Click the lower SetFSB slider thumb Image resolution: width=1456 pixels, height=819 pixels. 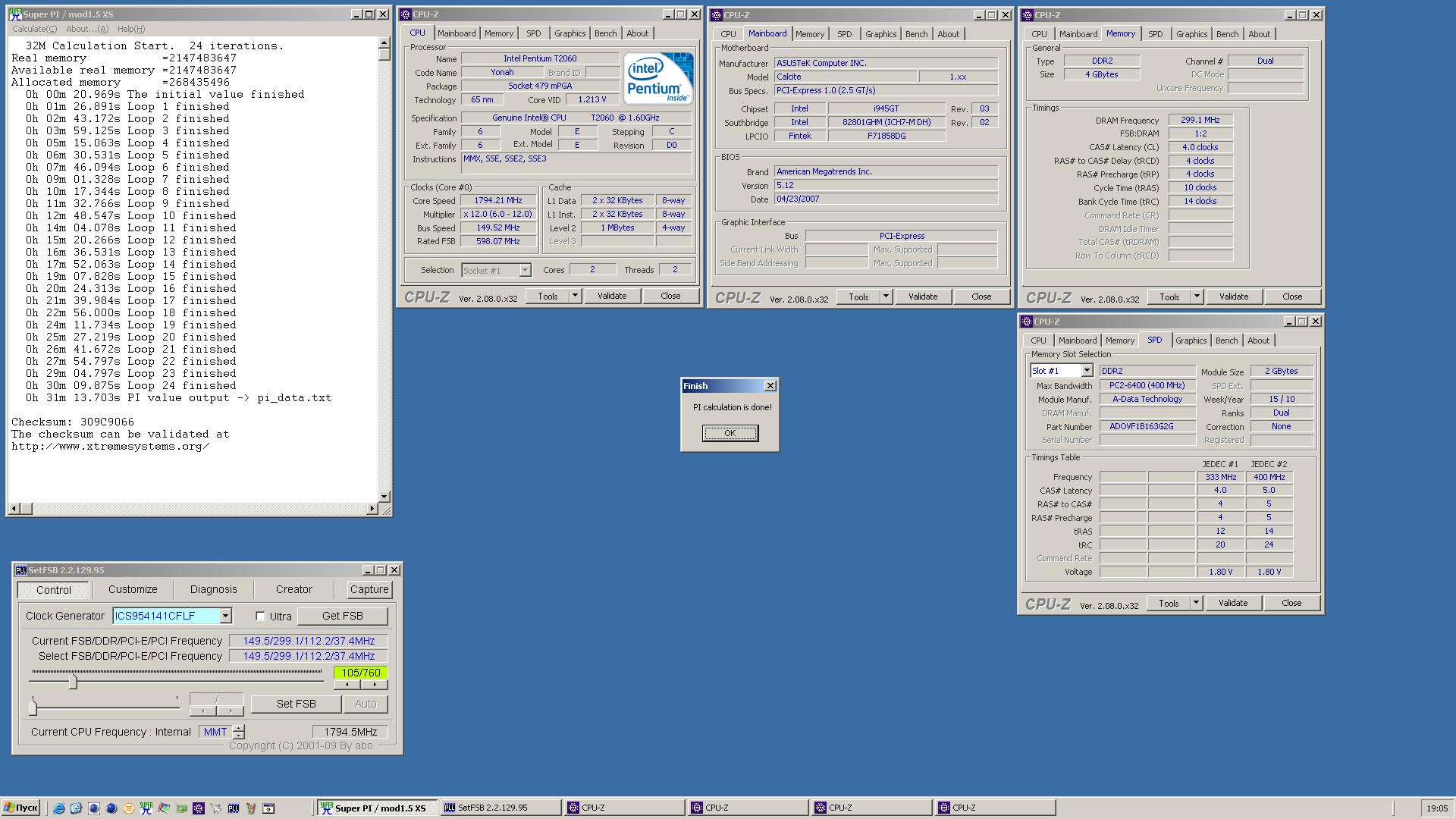click(x=33, y=708)
